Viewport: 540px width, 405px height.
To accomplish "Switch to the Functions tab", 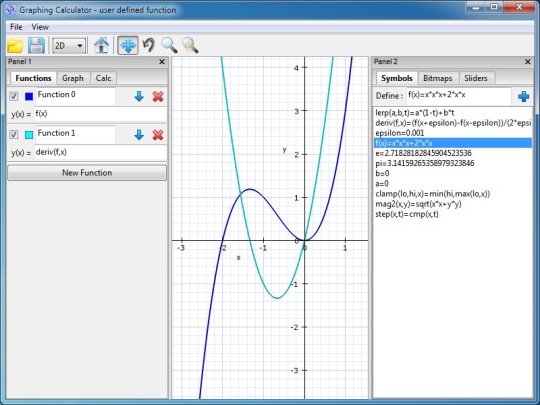I will [x=33, y=78].
